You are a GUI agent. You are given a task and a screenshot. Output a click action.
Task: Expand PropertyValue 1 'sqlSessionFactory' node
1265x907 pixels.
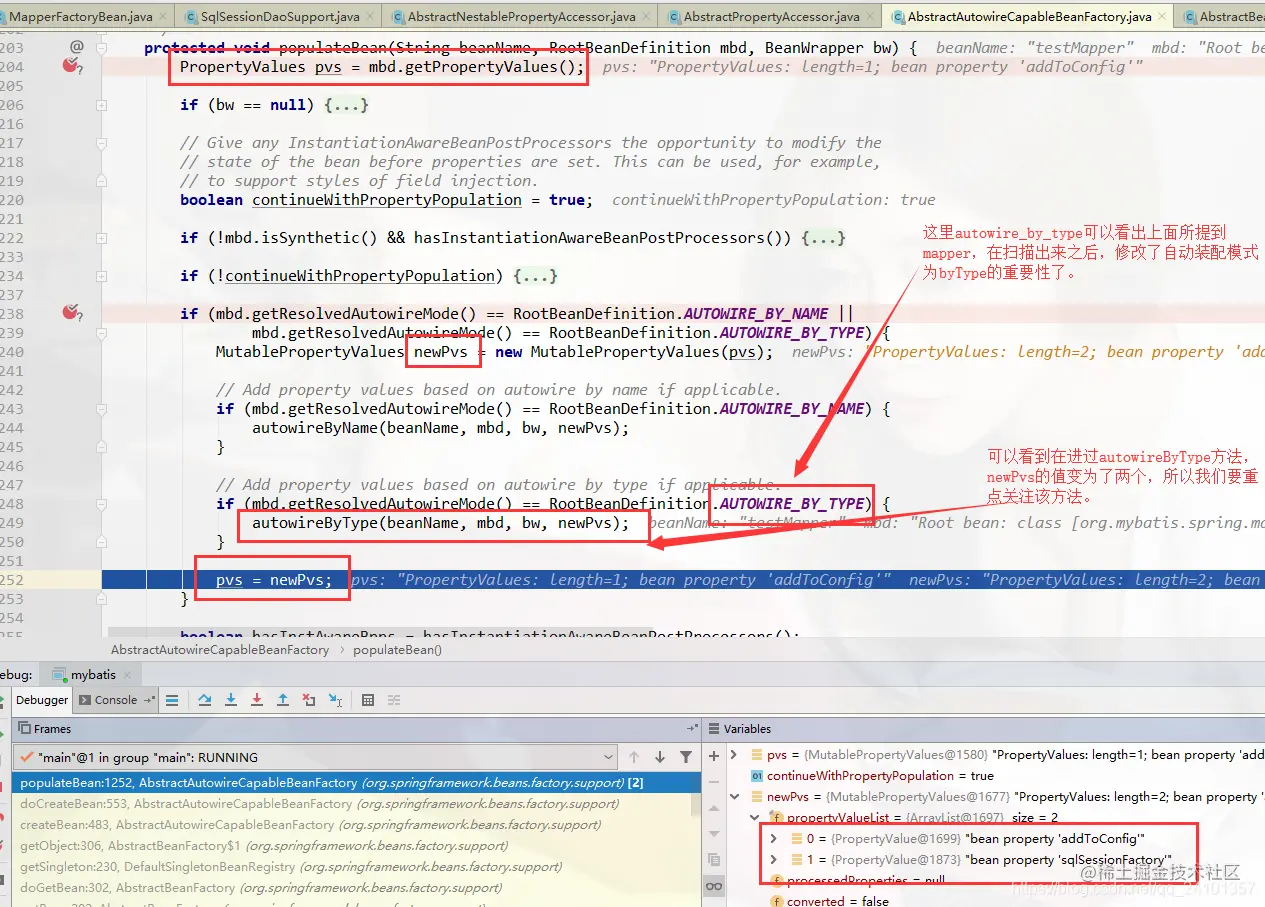click(773, 859)
